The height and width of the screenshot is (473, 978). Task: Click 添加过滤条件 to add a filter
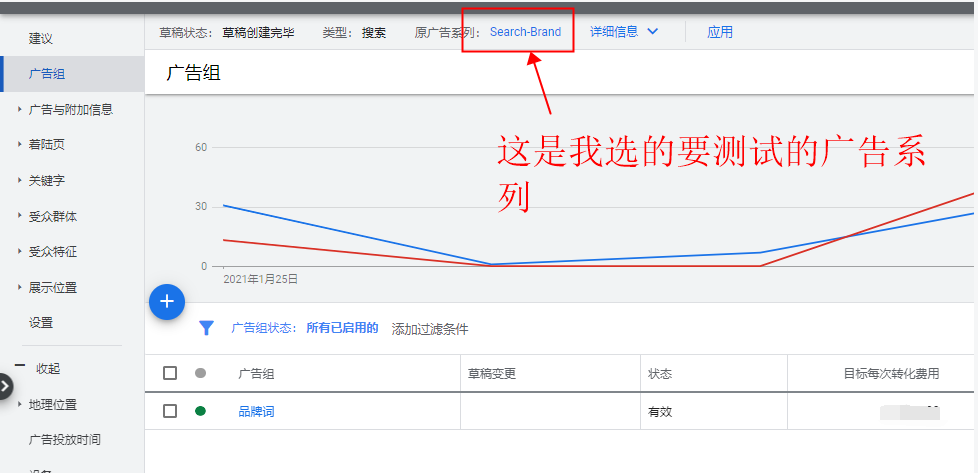pos(430,329)
